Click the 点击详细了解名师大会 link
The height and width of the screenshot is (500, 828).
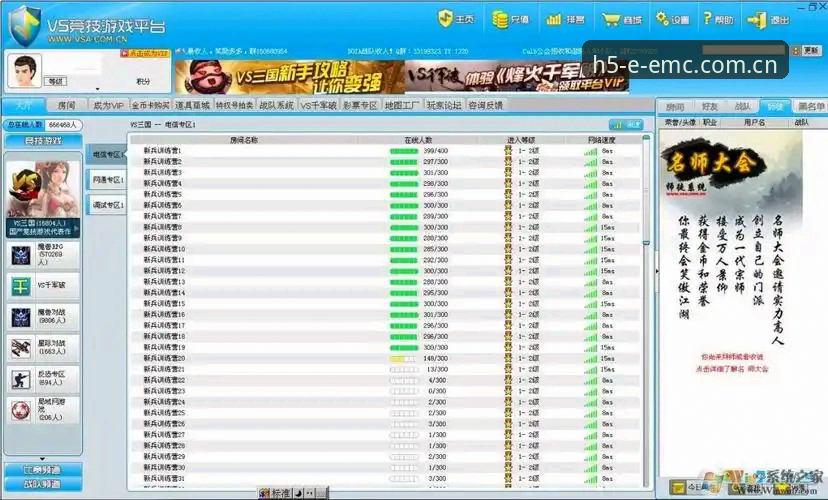tap(731, 369)
